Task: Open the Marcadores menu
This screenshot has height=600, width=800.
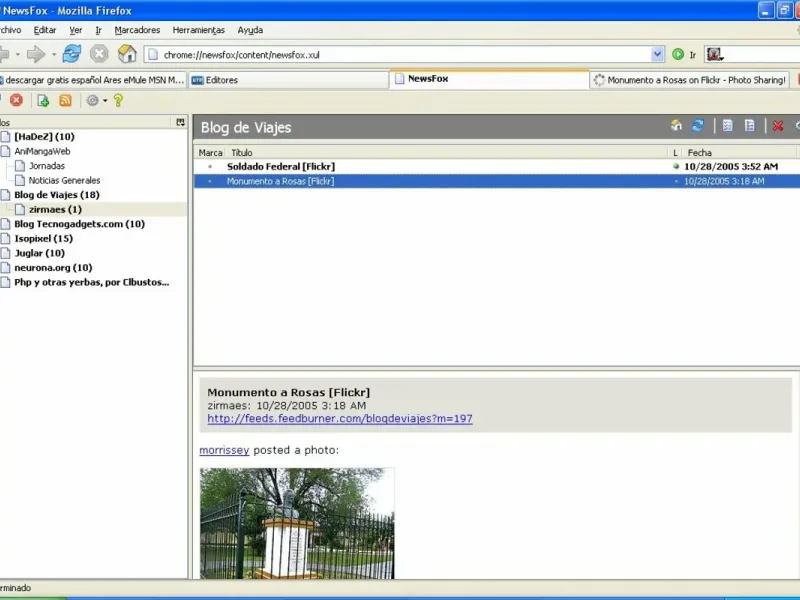Action: (x=137, y=30)
